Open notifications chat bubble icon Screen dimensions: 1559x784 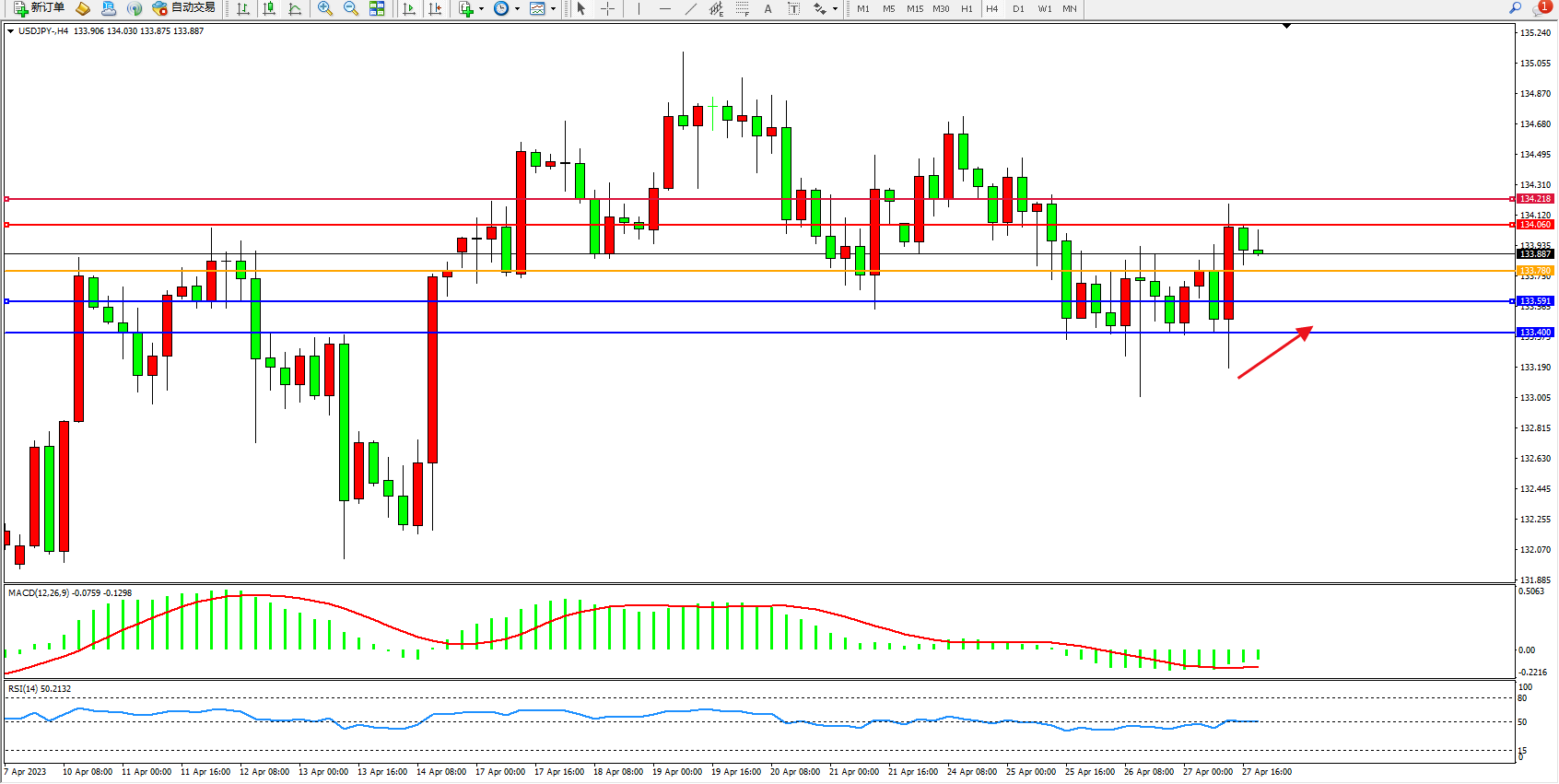pos(1540,8)
